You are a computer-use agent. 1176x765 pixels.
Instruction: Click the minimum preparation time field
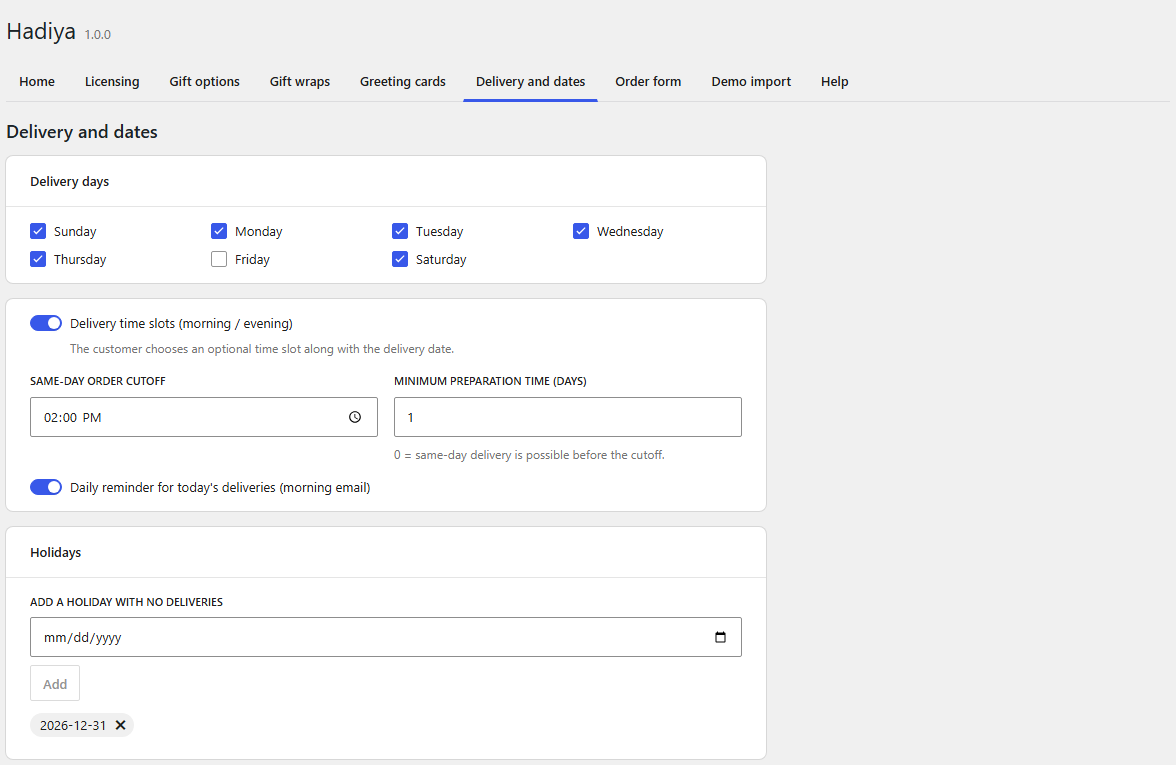tap(568, 417)
